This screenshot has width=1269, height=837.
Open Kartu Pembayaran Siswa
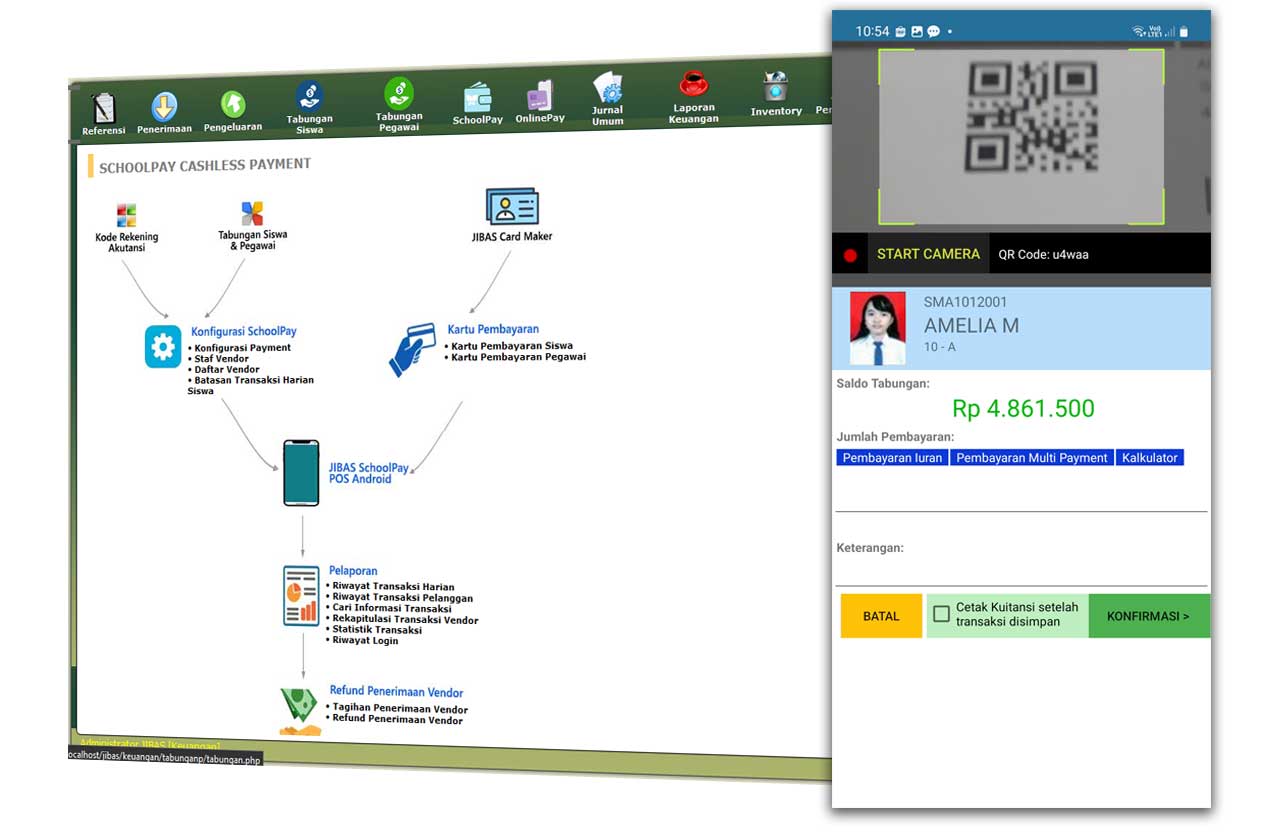pyautogui.click(x=511, y=346)
